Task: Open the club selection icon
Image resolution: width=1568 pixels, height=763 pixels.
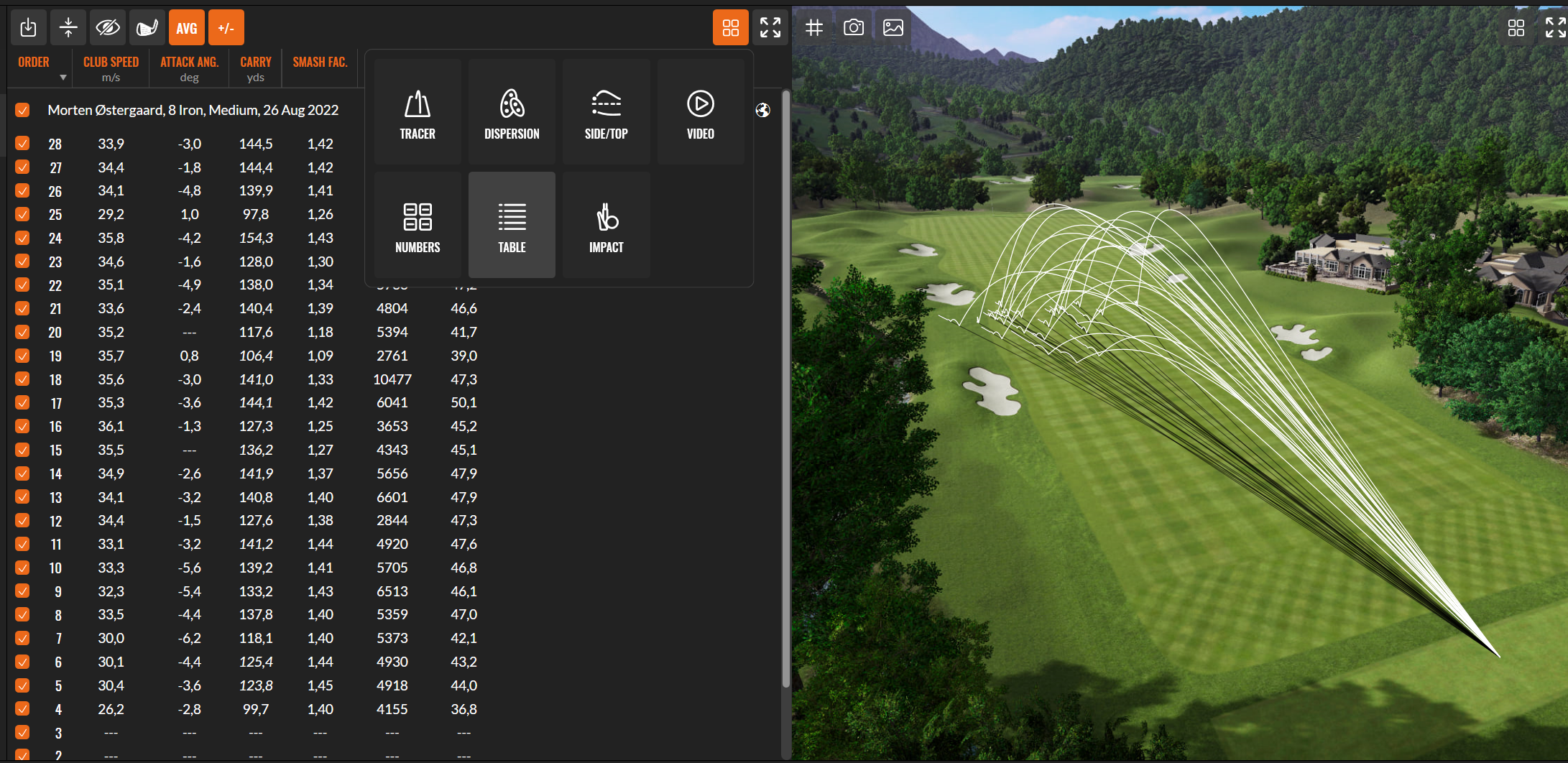Action: [146, 27]
